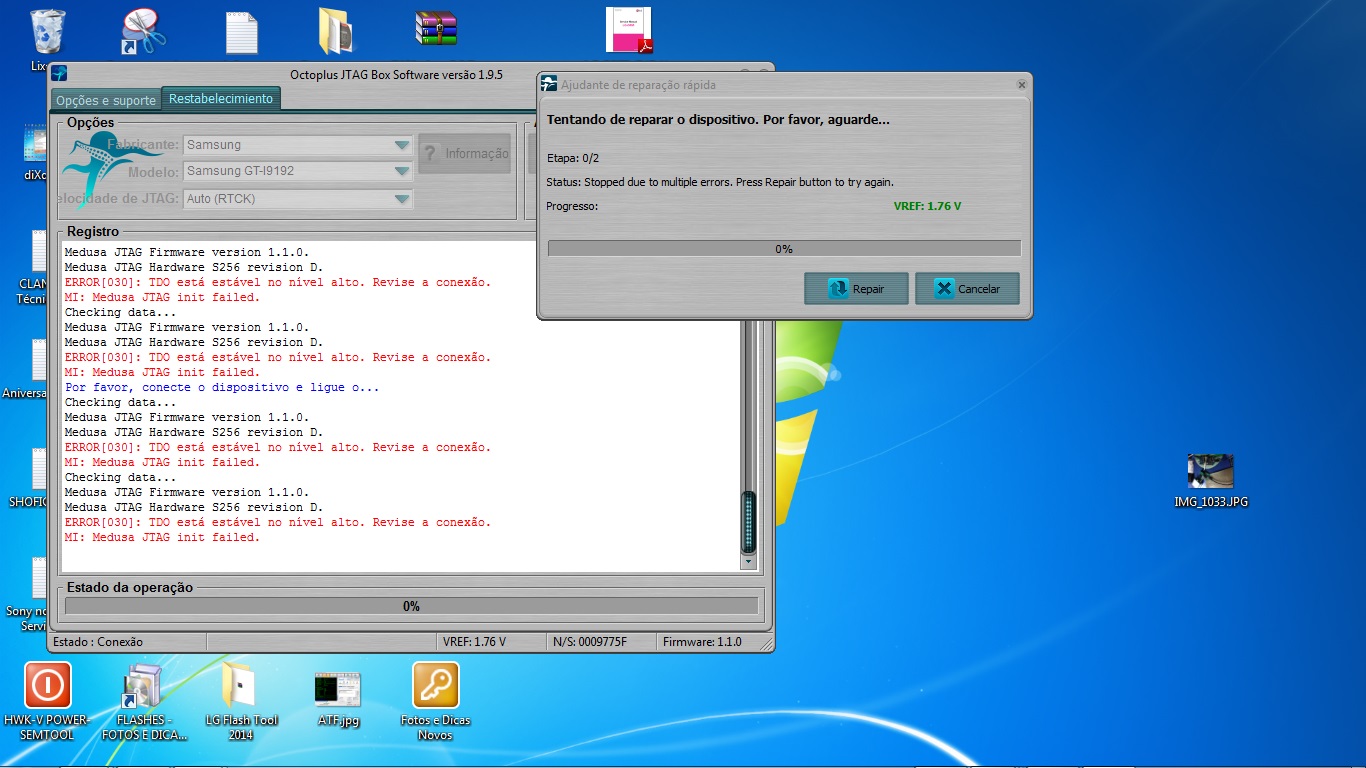The height and width of the screenshot is (768, 1366).
Task: Click the 'Tentando de reparar o dispositivo' heading
Action: tap(718, 119)
